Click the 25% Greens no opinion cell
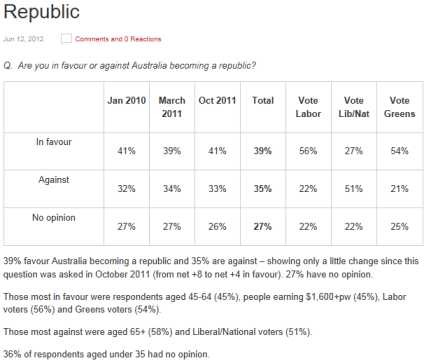Viewport: 431px width, 363px height. coord(400,227)
